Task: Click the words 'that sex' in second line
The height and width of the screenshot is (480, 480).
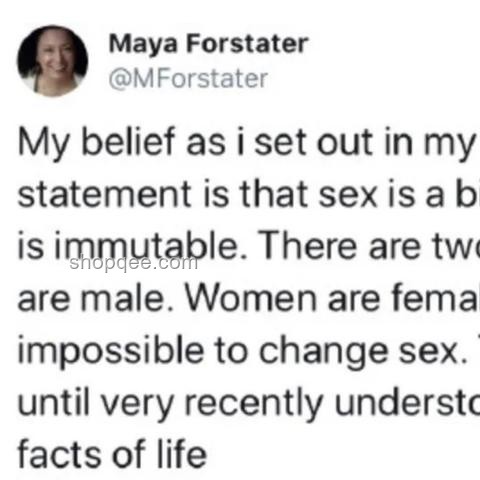Action: (x=308, y=194)
